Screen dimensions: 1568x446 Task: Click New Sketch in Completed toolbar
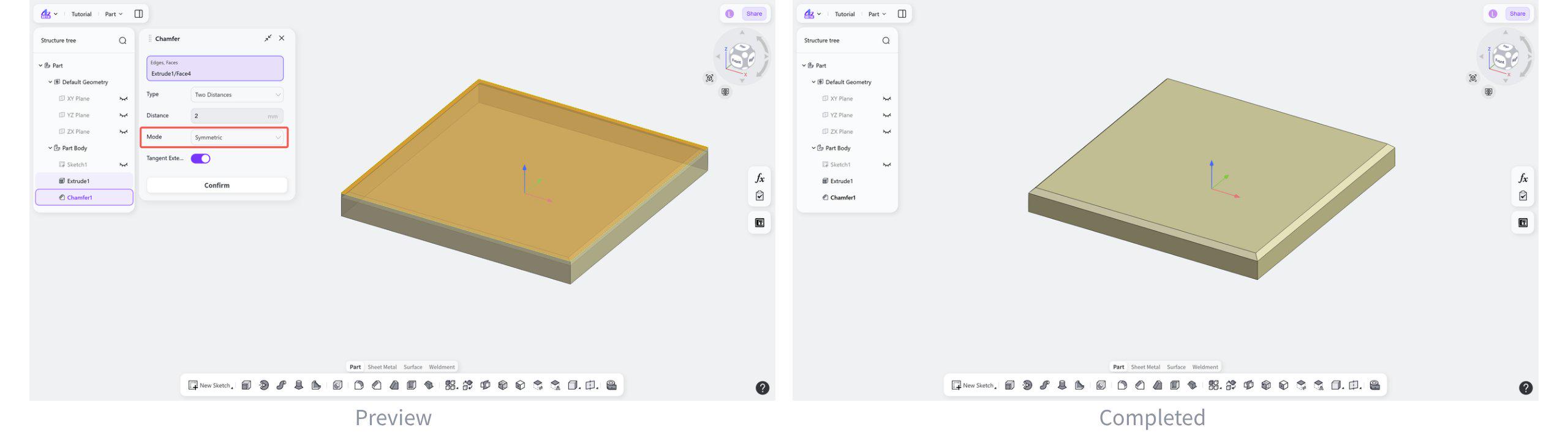[x=973, y=385]
